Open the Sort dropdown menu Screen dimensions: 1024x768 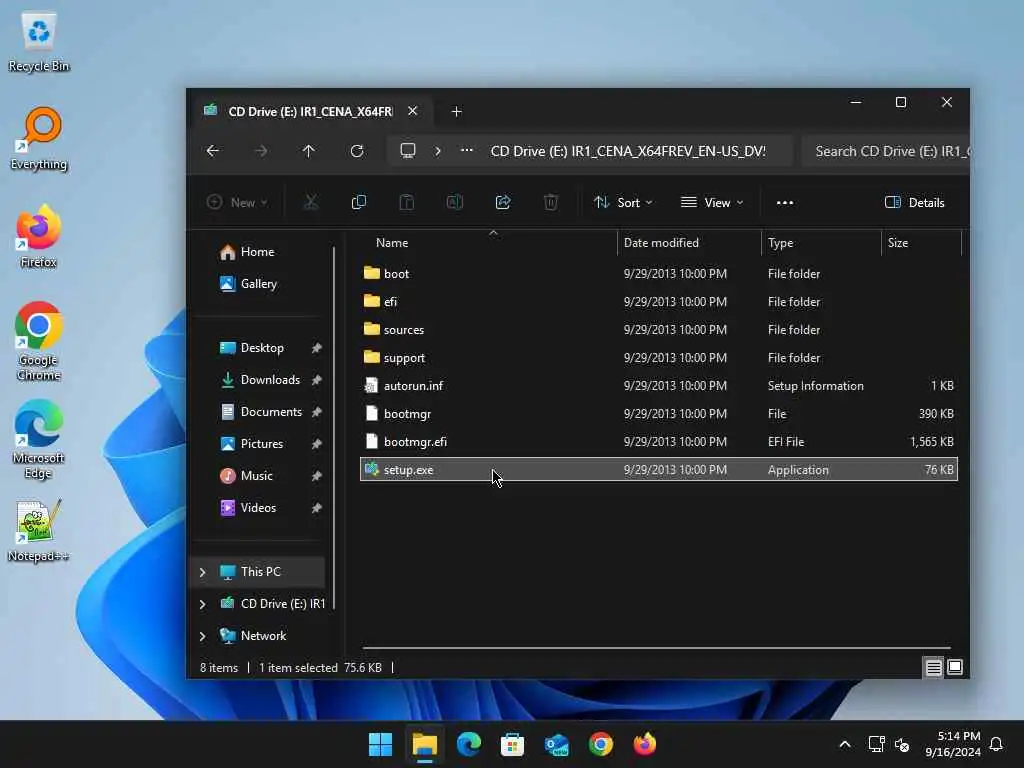pos(623,202)
